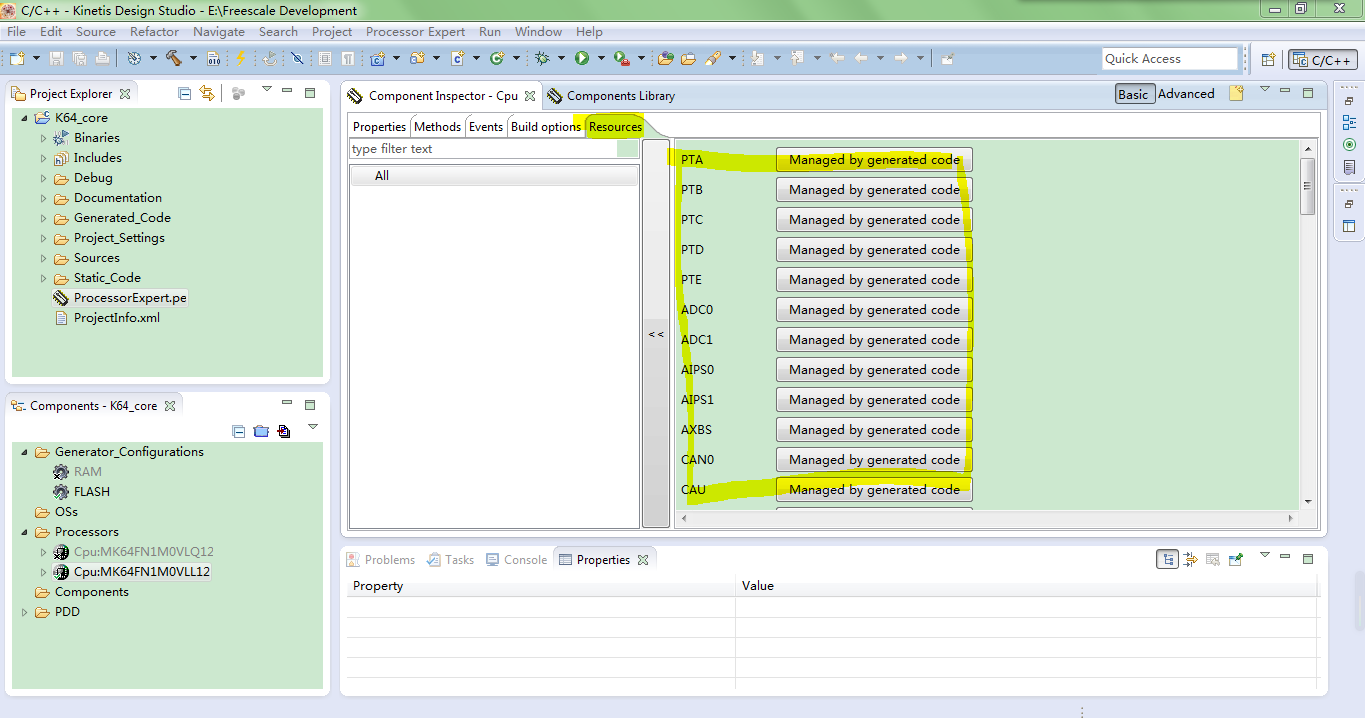
Task: Expand the Generated_Code folder
Action: pyautogui.click(x=43, y=218)
